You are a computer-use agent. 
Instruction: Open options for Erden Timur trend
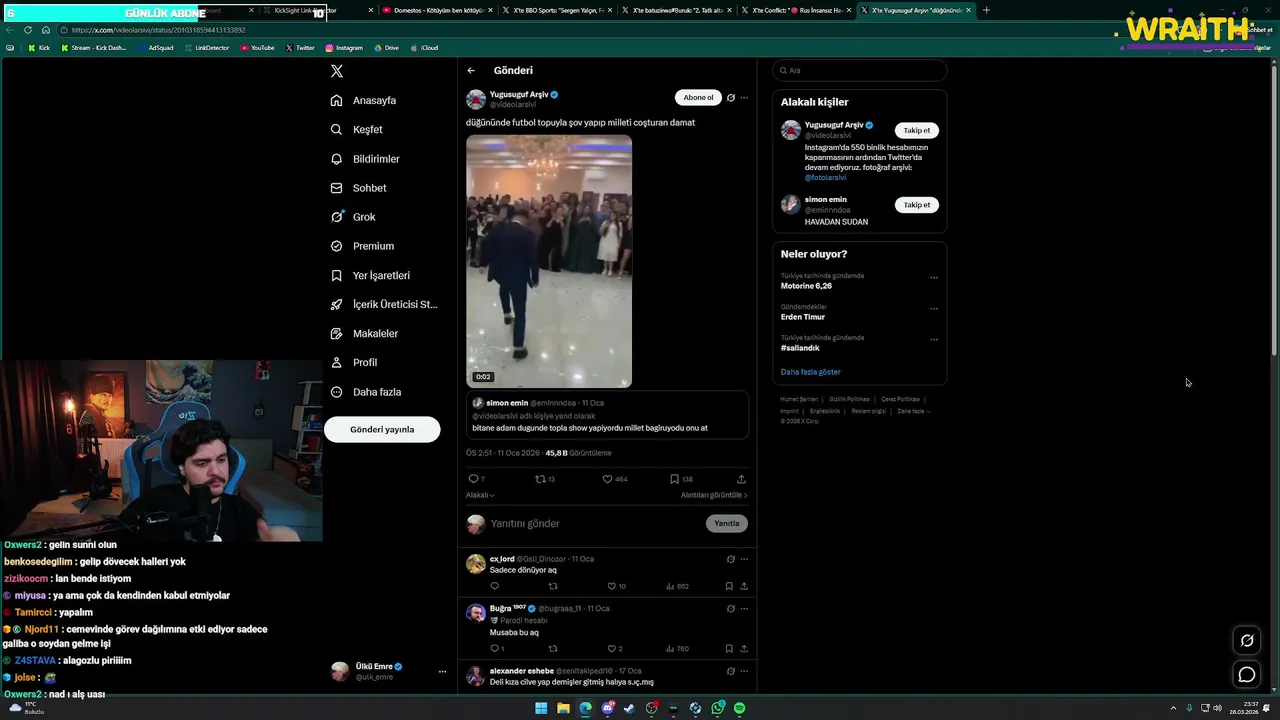pyautogui.click(x=934, y=309)
